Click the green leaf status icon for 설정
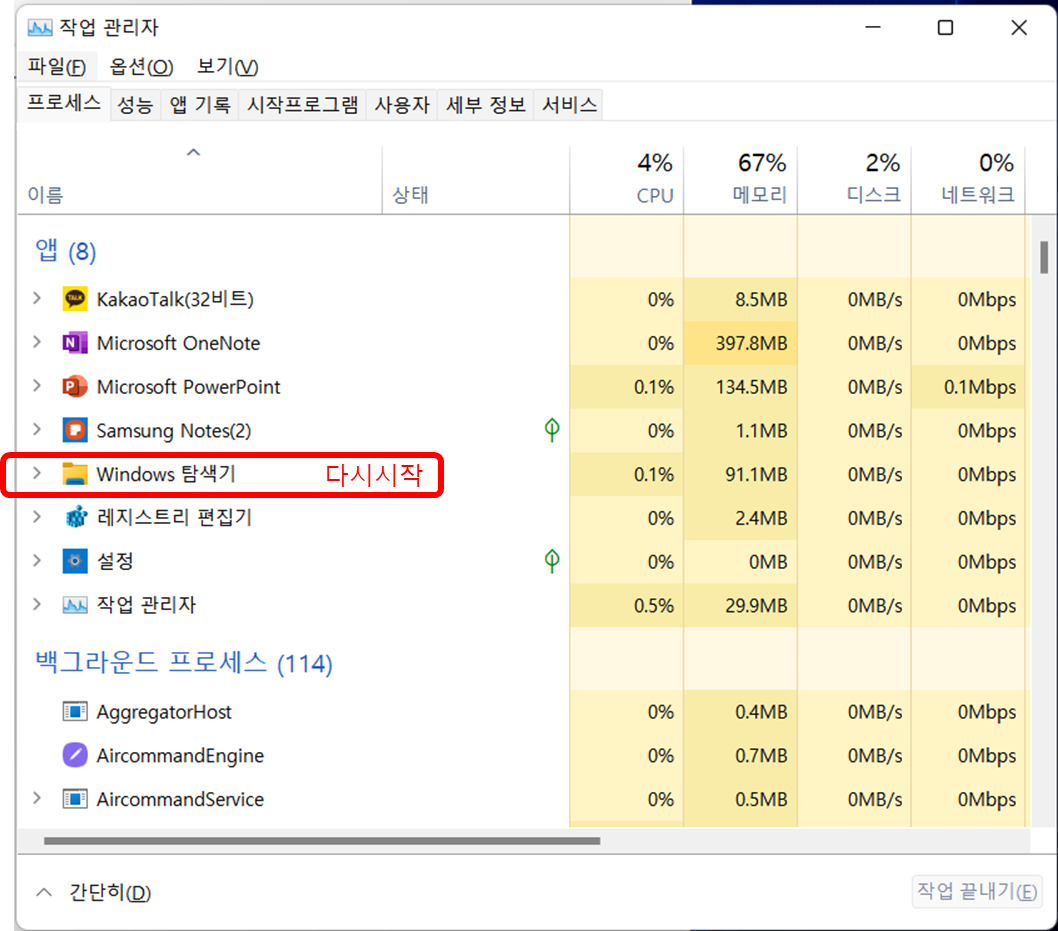This screenshot has height=931, width=1058. tap(552, 561)
